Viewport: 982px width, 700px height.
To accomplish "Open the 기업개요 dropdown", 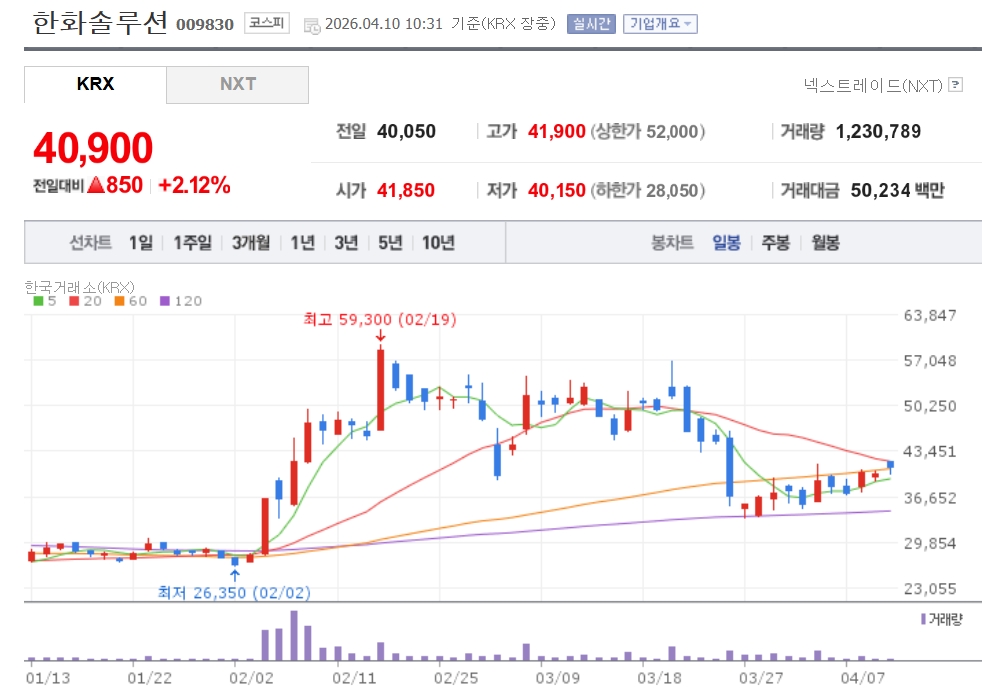I will tap(660, 24).
